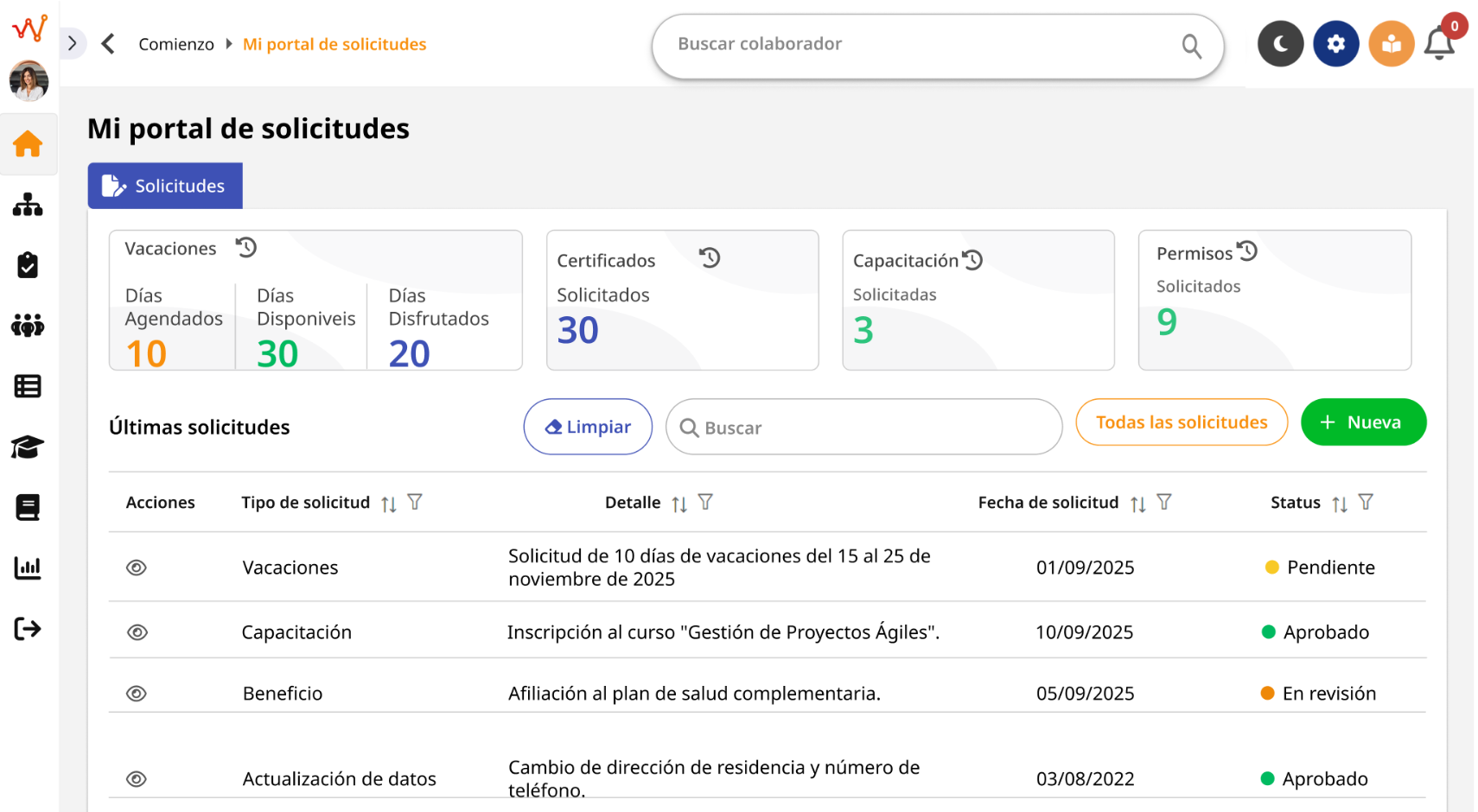Open Todas las solicitudes
Viewport: 1478px width, 812px height.
(x=1181, y=422)
